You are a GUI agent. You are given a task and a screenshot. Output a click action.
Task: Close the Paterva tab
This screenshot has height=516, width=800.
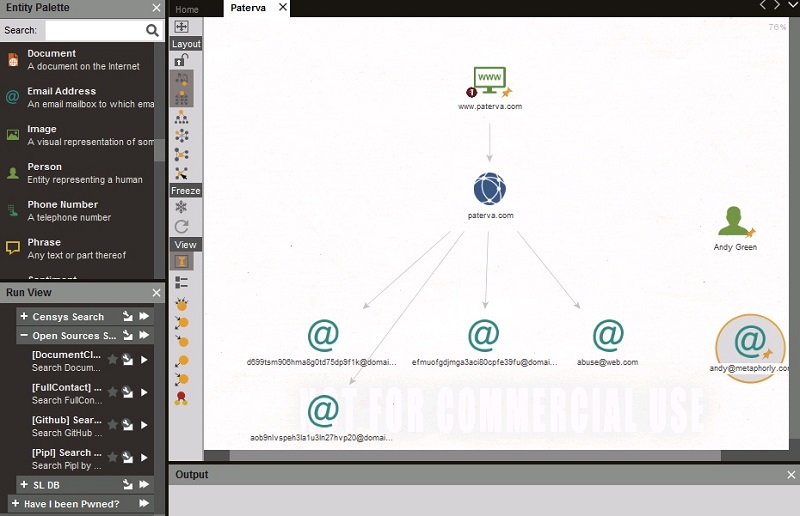[283, 7]
